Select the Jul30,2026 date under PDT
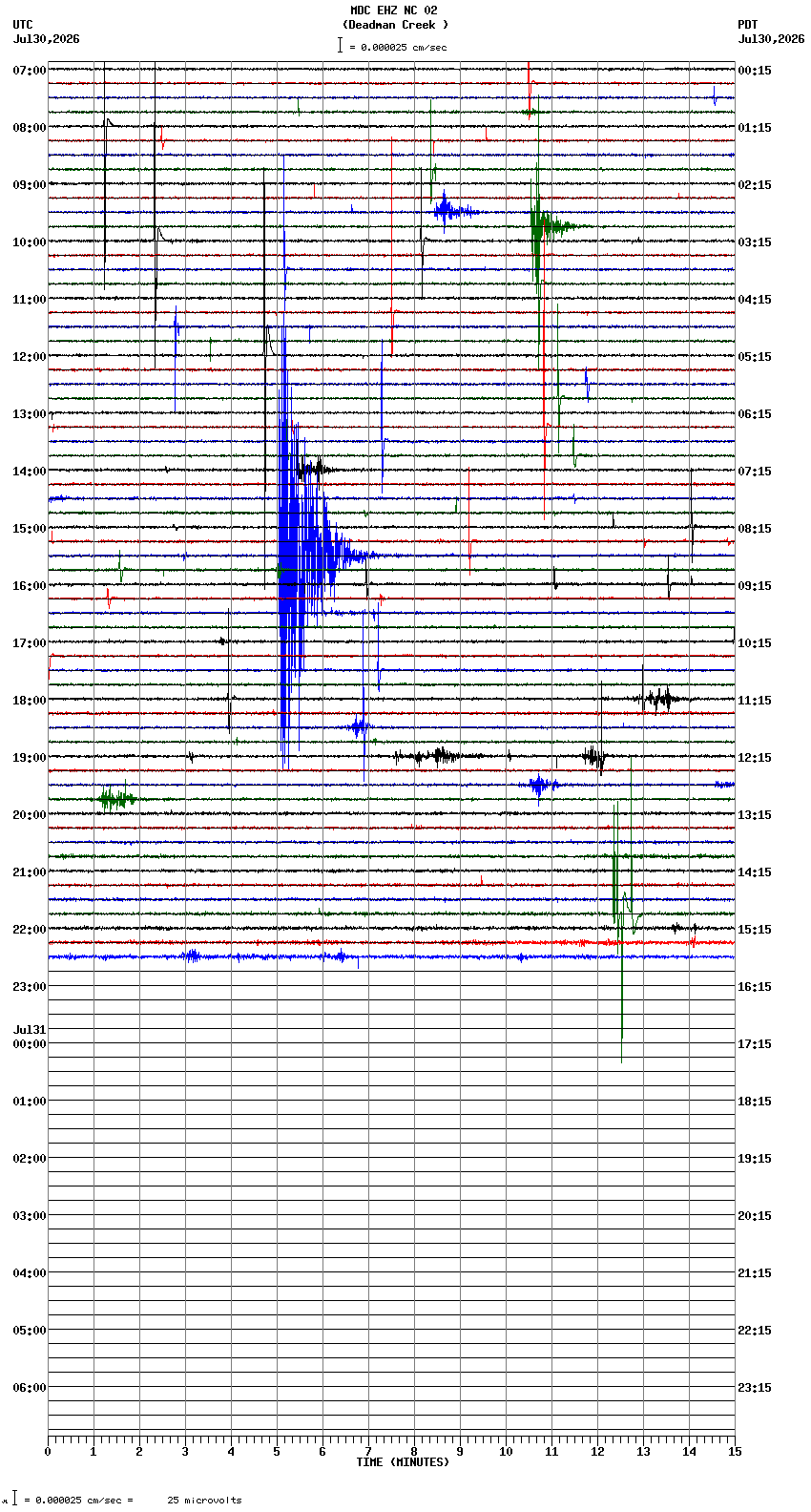 point(771,39)
